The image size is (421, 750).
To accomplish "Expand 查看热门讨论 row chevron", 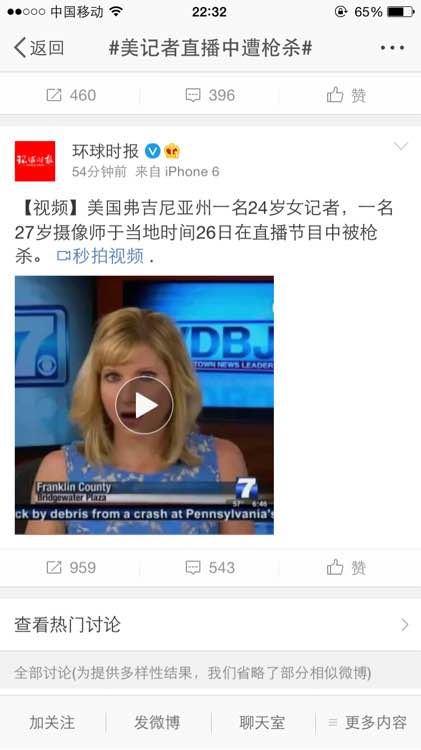I will [x=405, y=625].
